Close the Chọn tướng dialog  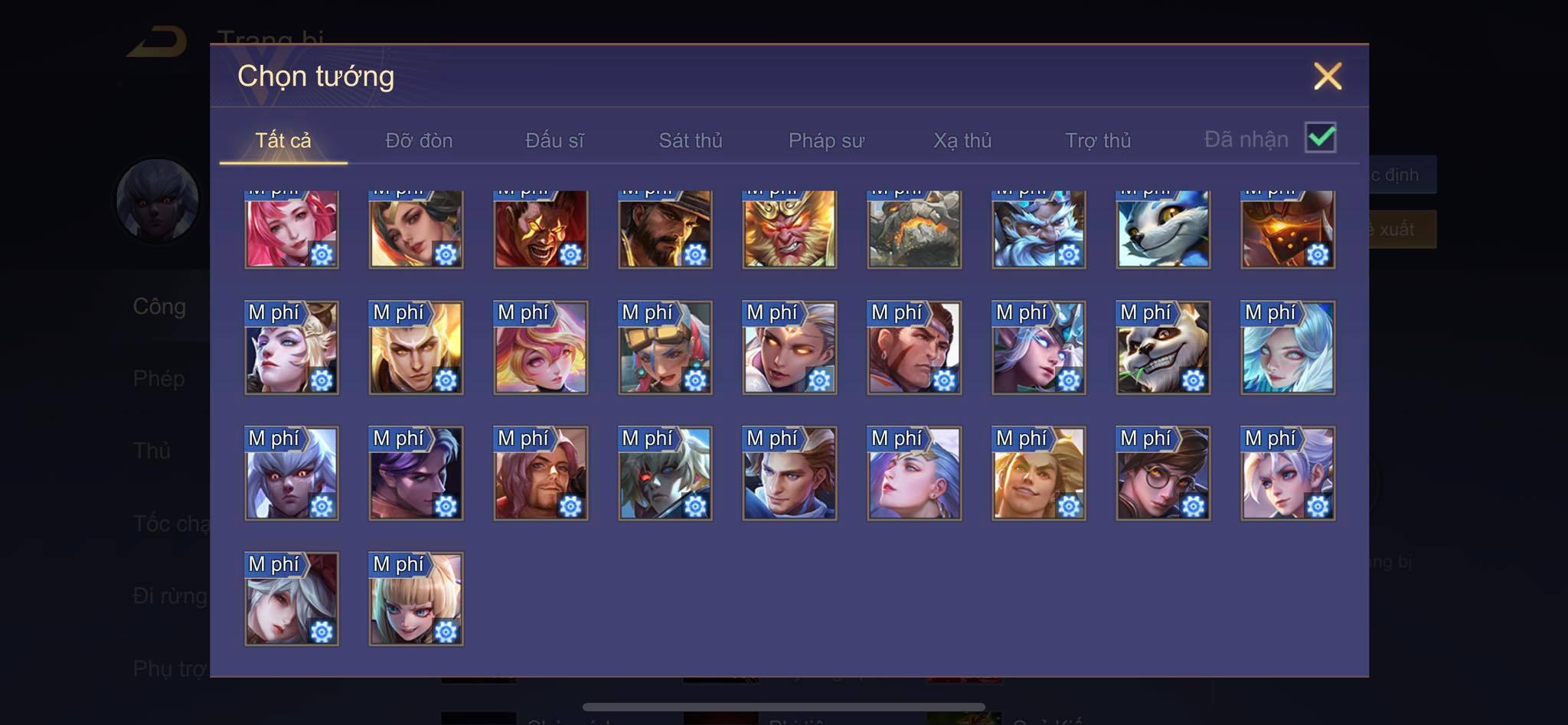1328,76
